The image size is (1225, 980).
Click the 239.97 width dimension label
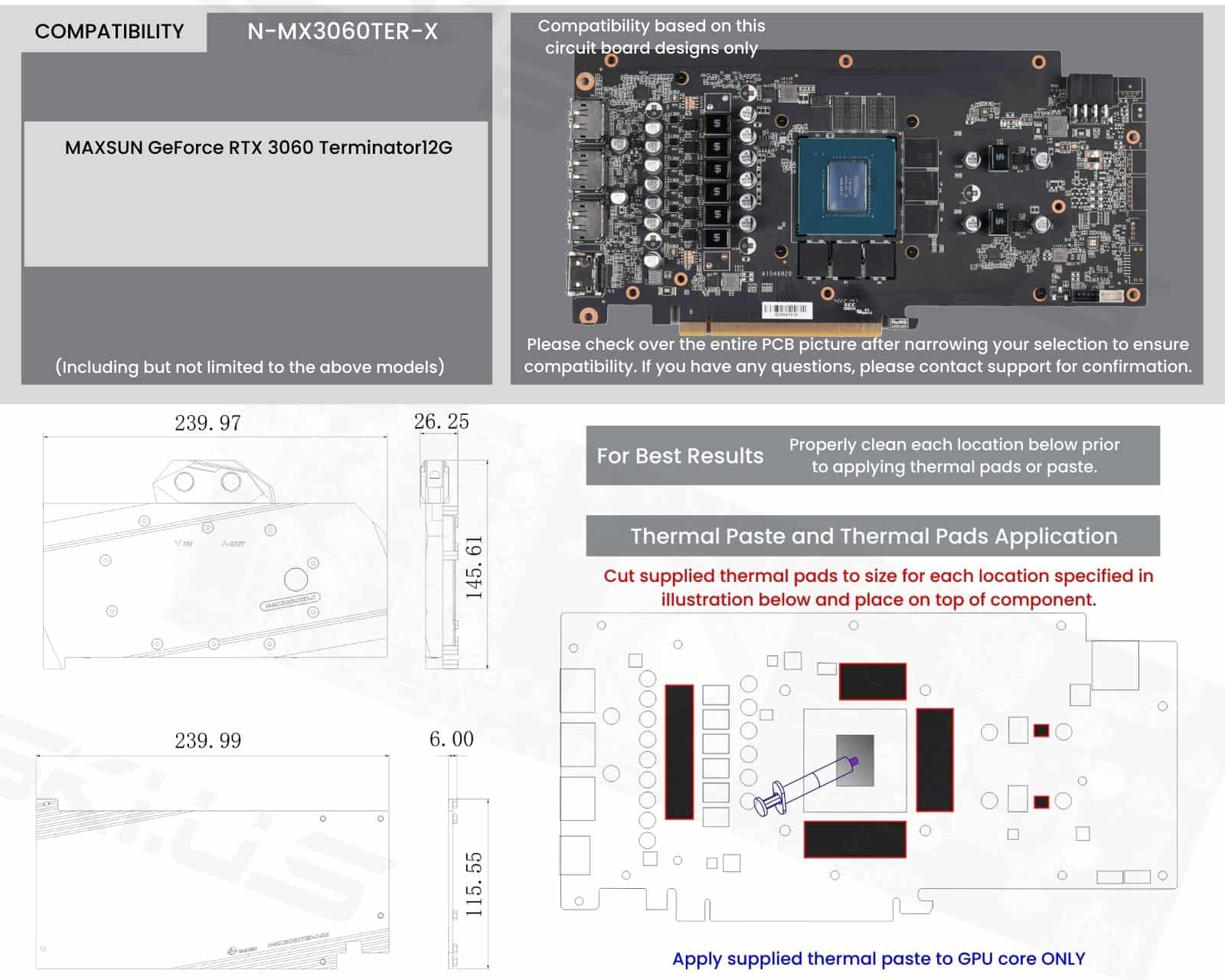tap(207, 423)
